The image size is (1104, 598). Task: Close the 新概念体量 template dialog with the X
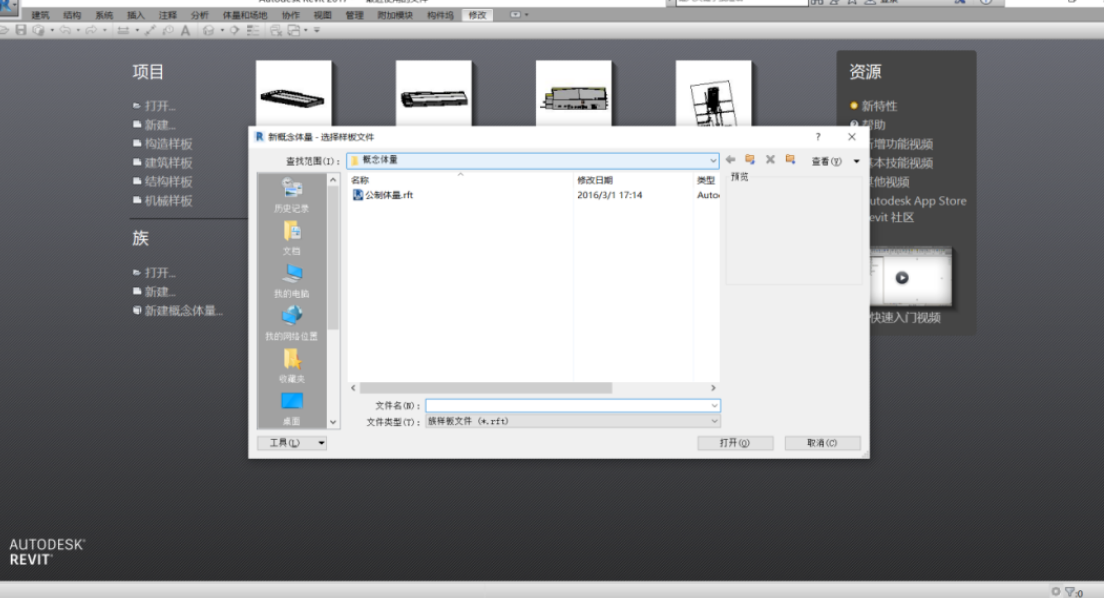pyautogui.click(x=852, y=137)
